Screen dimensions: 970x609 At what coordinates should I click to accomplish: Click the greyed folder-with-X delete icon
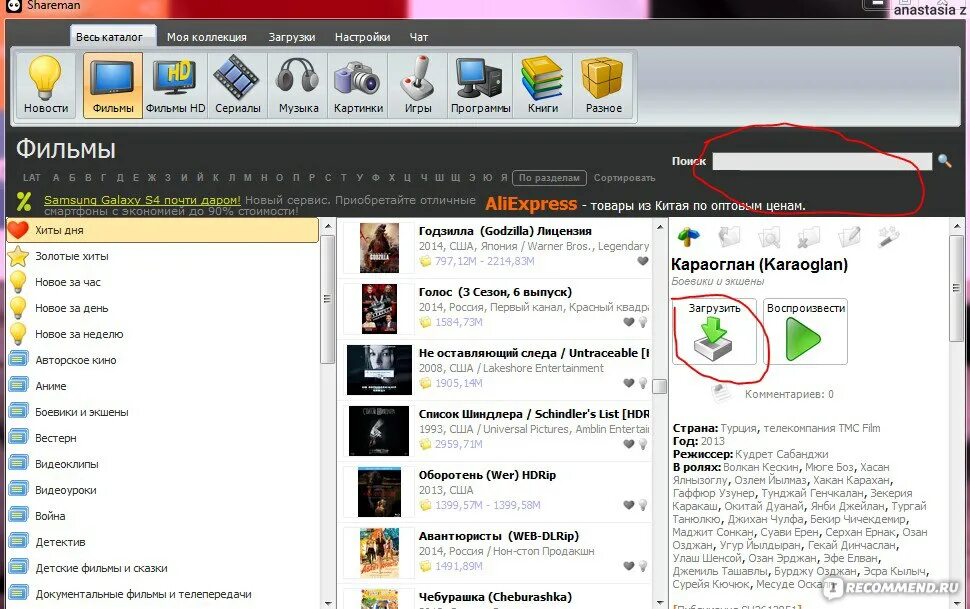pos(809,236)
